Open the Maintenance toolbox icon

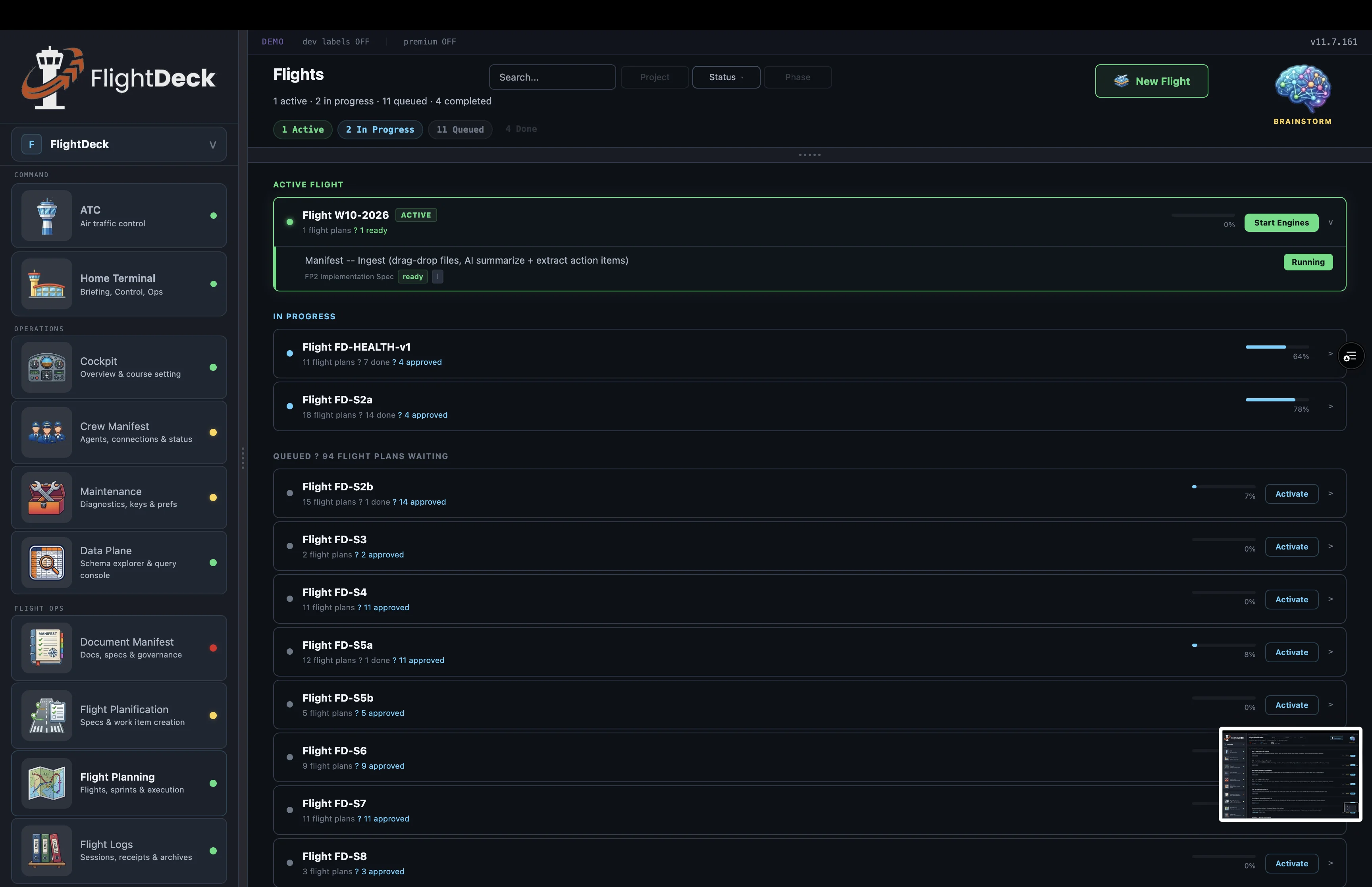[x=46, y=497]
